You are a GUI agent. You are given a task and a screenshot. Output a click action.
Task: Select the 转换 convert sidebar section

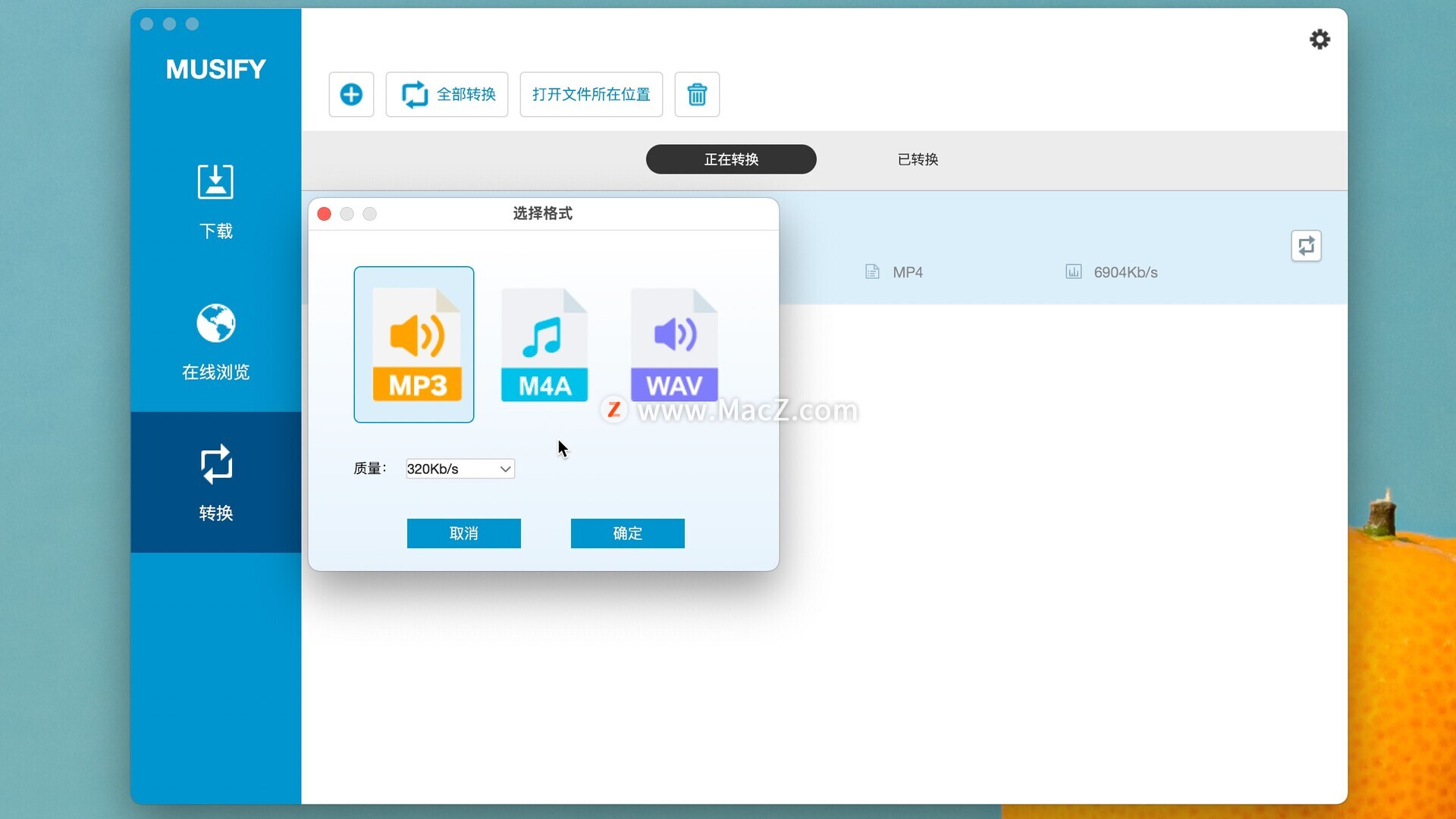click(216, 482)
